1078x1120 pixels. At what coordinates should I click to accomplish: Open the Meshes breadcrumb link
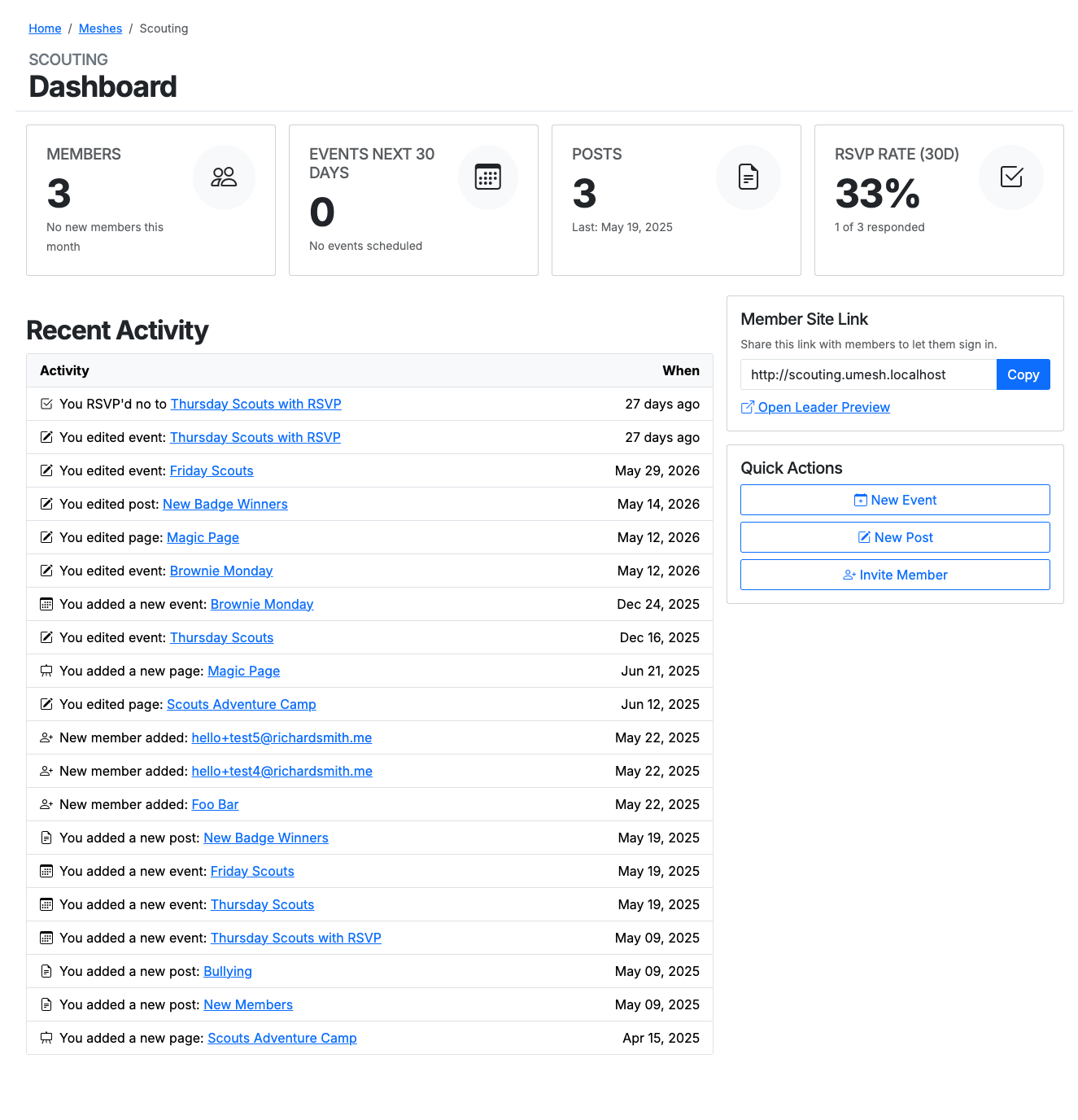point(100,28)
